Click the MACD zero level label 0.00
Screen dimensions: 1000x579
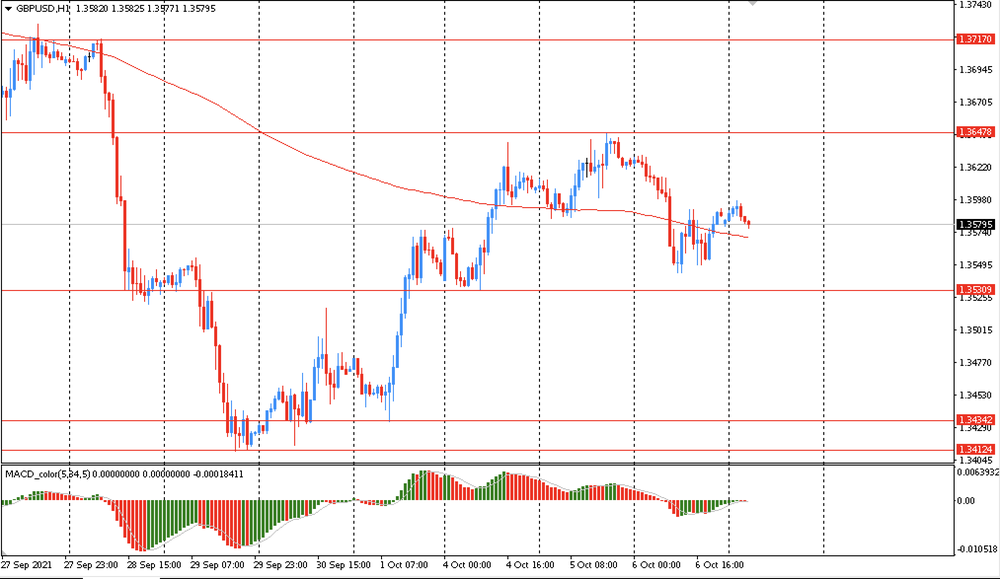click(x=967, y=501)
